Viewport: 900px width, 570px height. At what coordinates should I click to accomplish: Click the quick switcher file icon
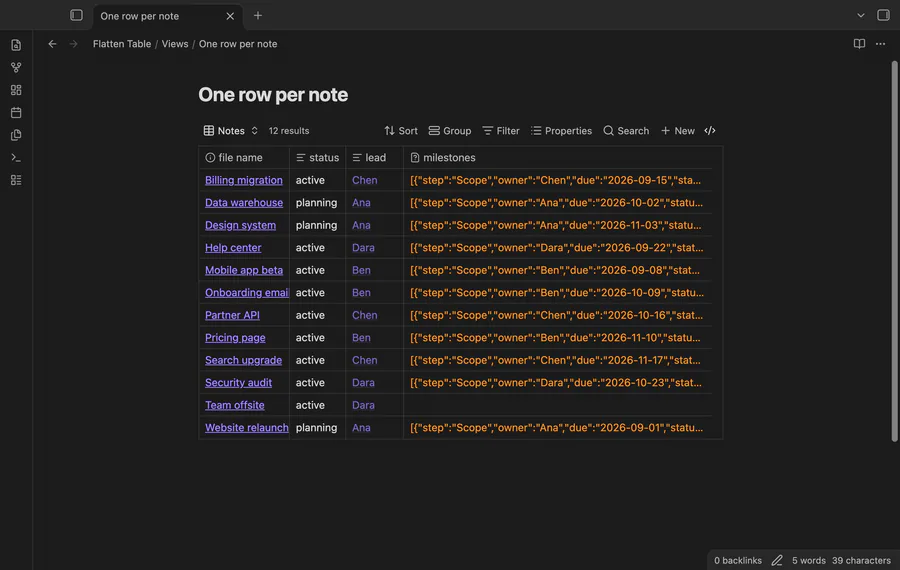pyautogui.click(x=16, y=45)
